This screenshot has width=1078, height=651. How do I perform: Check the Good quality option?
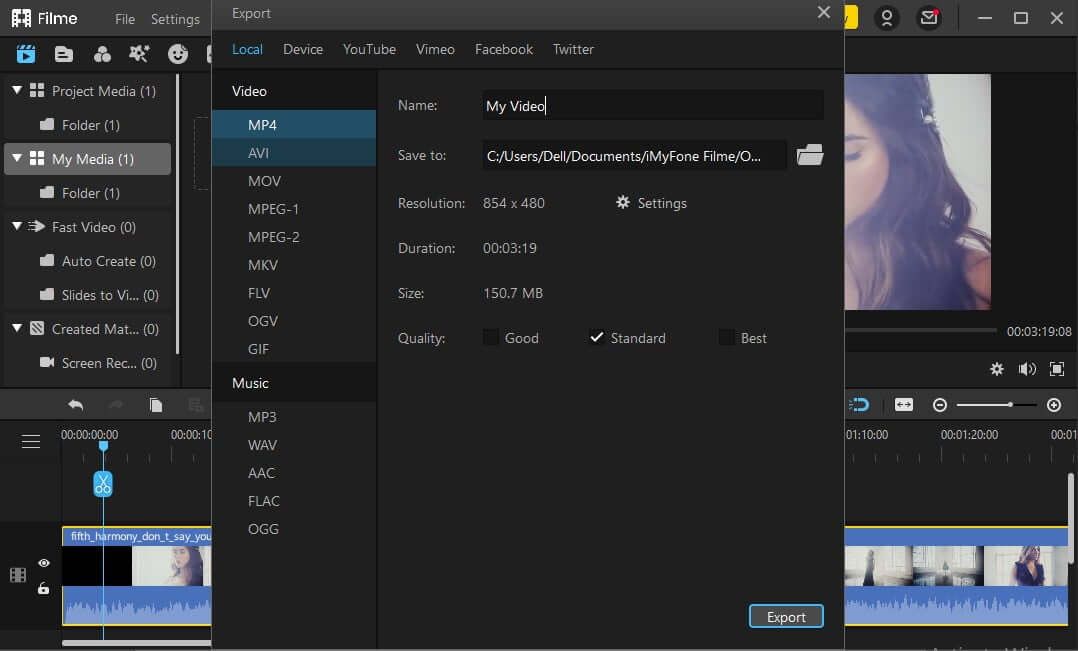coord(491,338)
